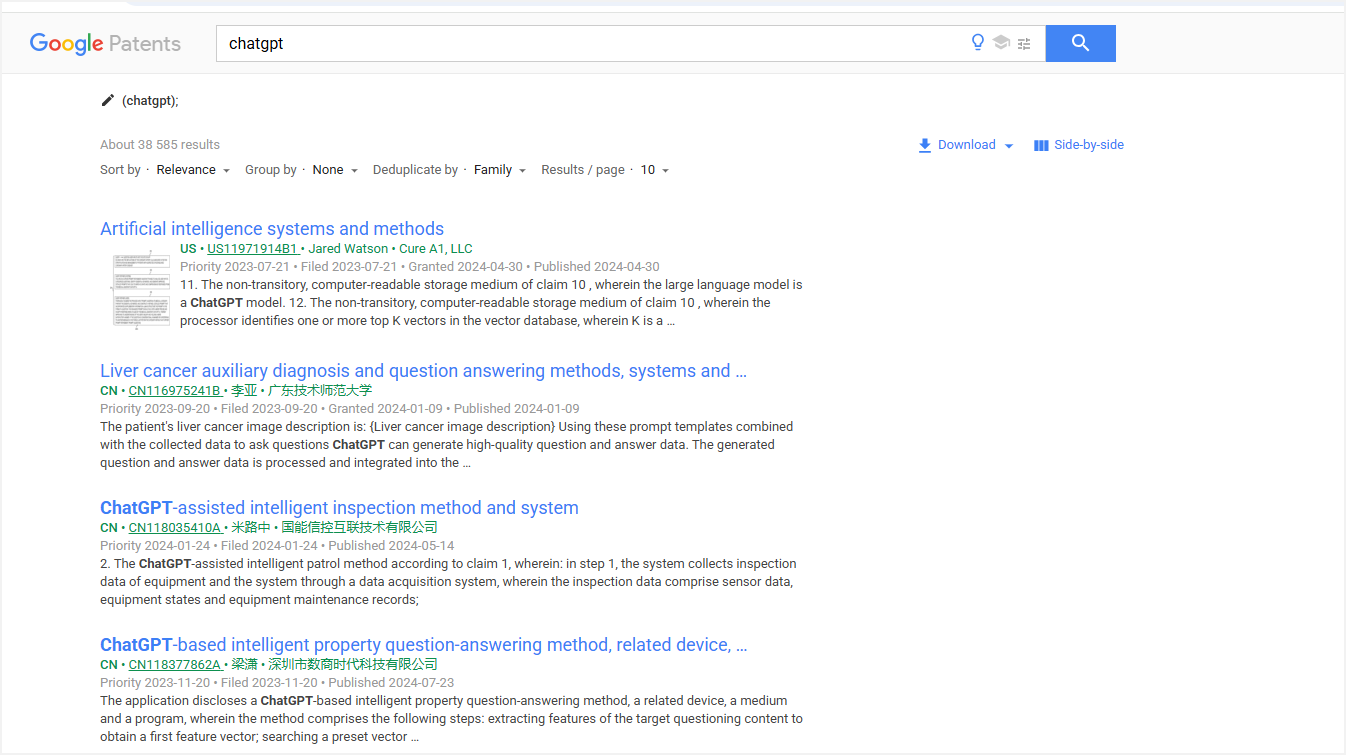
Task: Open ChatGPT-based intelligent property question-answering result
Action: [423, 645]
